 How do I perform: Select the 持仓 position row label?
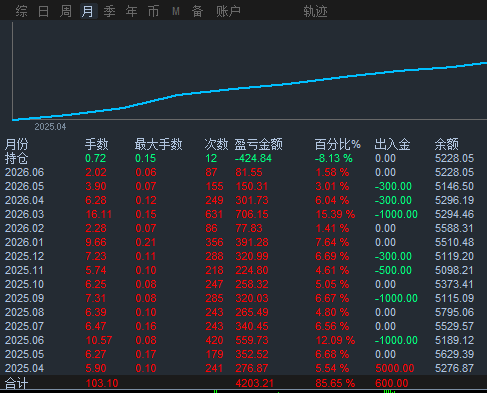tap(17, 158)
